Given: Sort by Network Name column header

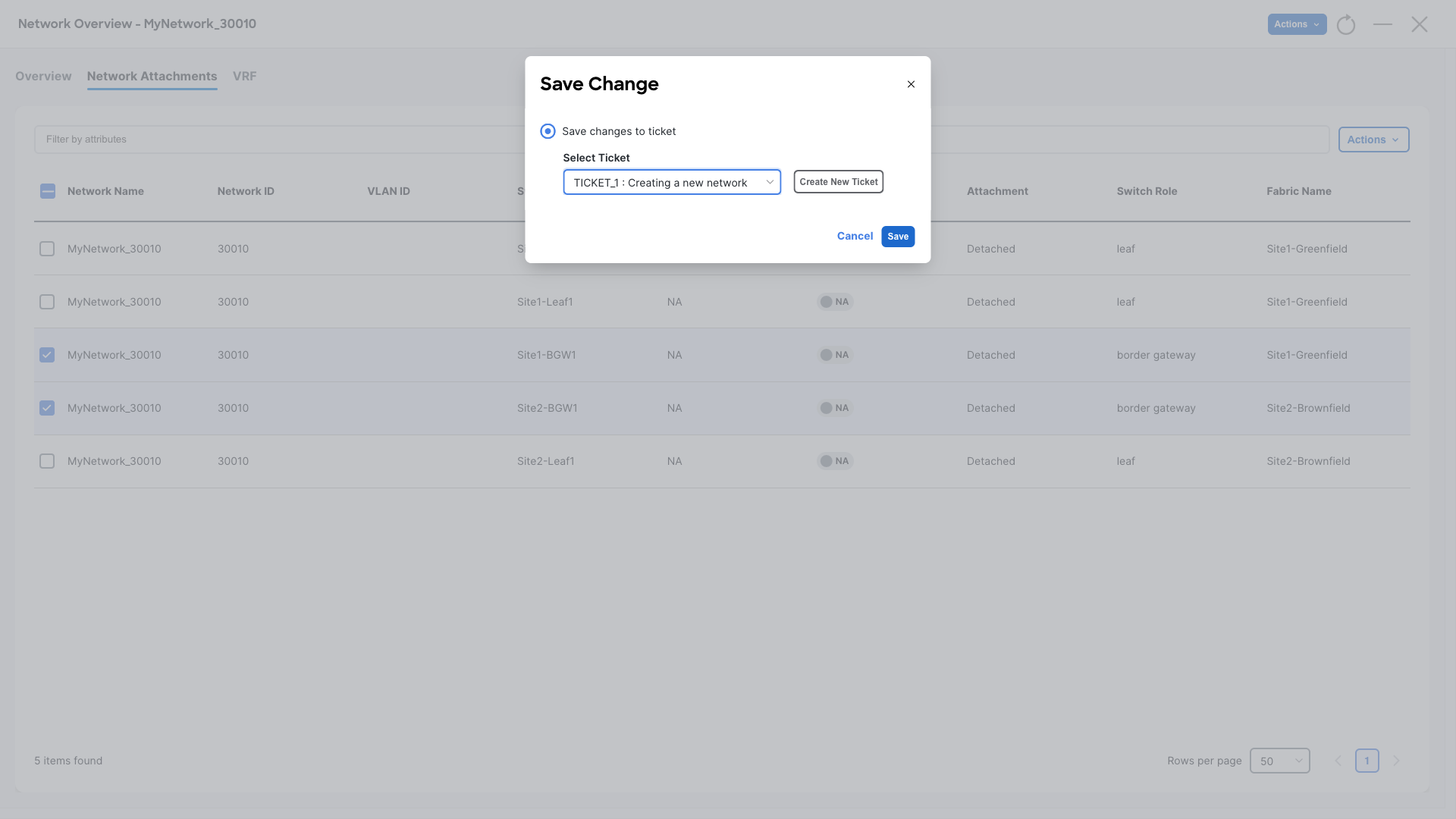Looking at the screenshot, I should (x=105, y=191).
